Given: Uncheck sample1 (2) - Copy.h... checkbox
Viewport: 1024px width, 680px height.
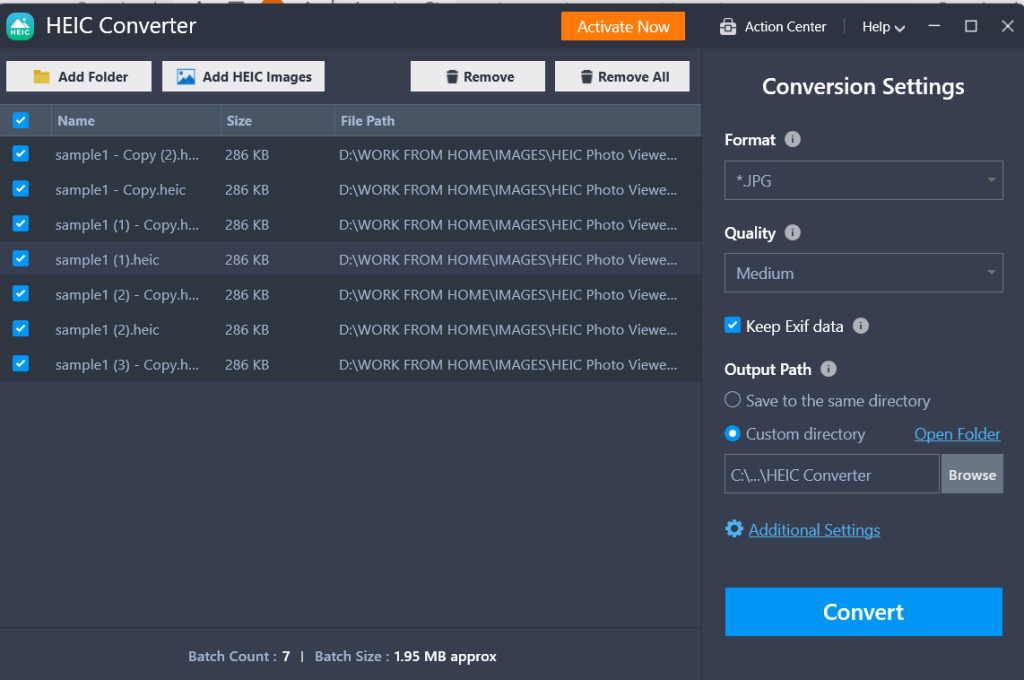Looking at the screenshot, I should [x=20, y=293].
